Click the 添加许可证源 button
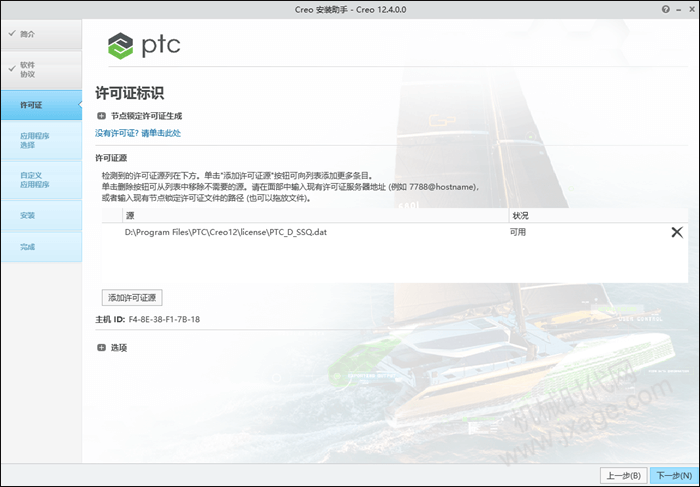The width and height of the screenshot is (700, 487). (x=132, y=298)
